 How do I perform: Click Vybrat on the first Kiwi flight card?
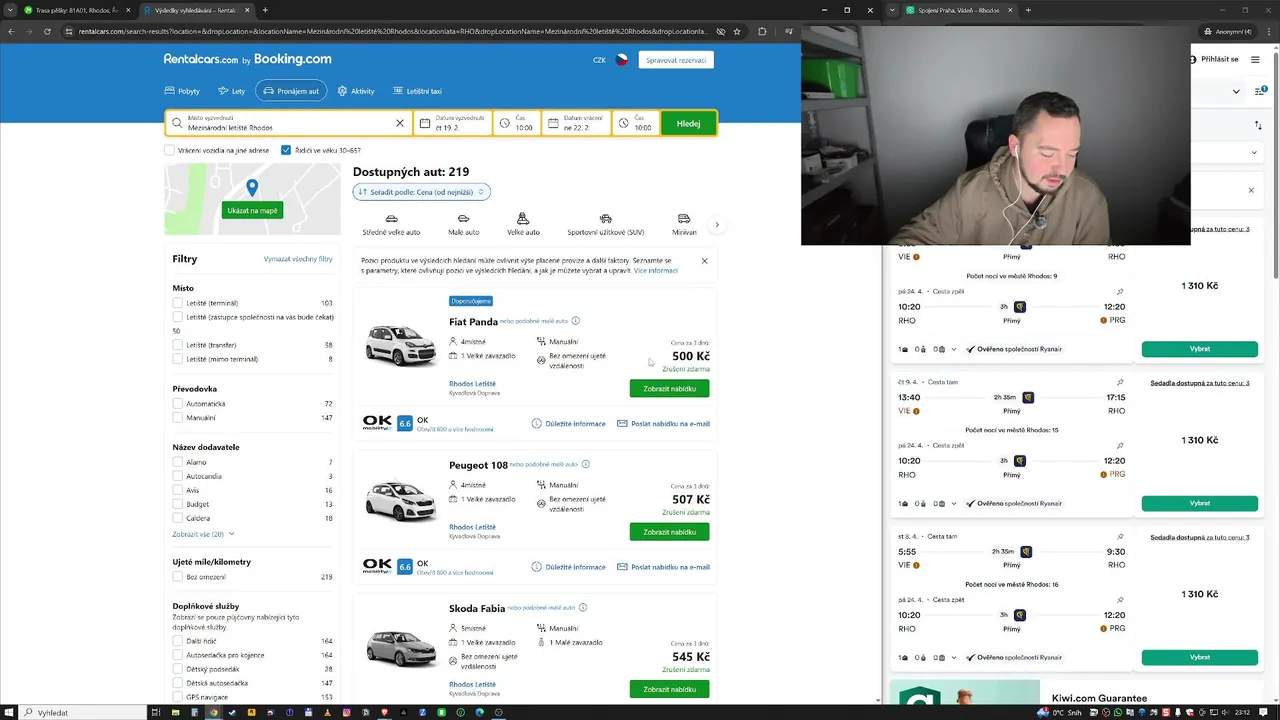[1199, 349]
